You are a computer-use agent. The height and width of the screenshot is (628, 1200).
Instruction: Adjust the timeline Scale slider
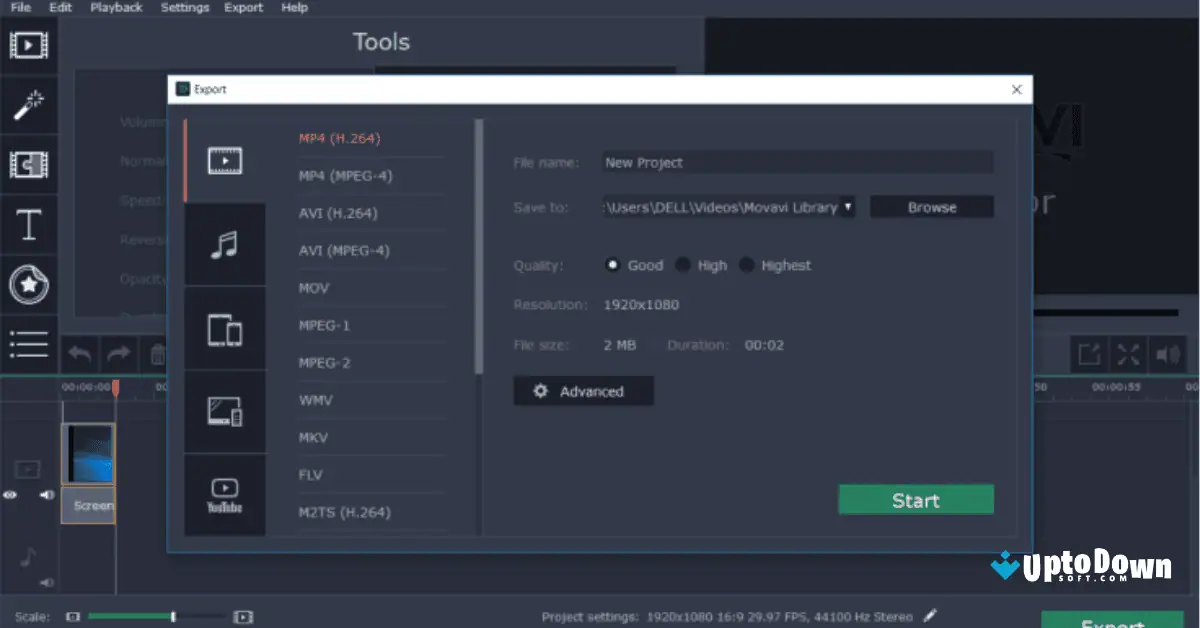coord(172,617)
